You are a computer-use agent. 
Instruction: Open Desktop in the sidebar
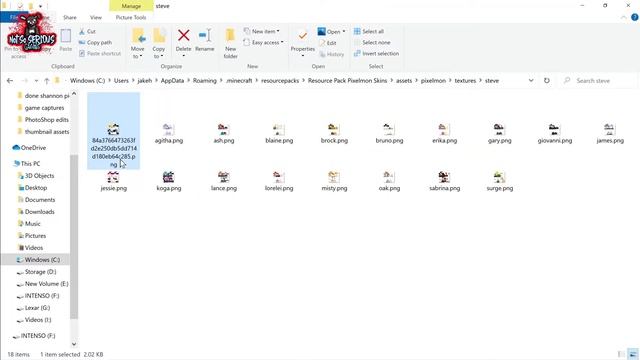coord(32,188)
